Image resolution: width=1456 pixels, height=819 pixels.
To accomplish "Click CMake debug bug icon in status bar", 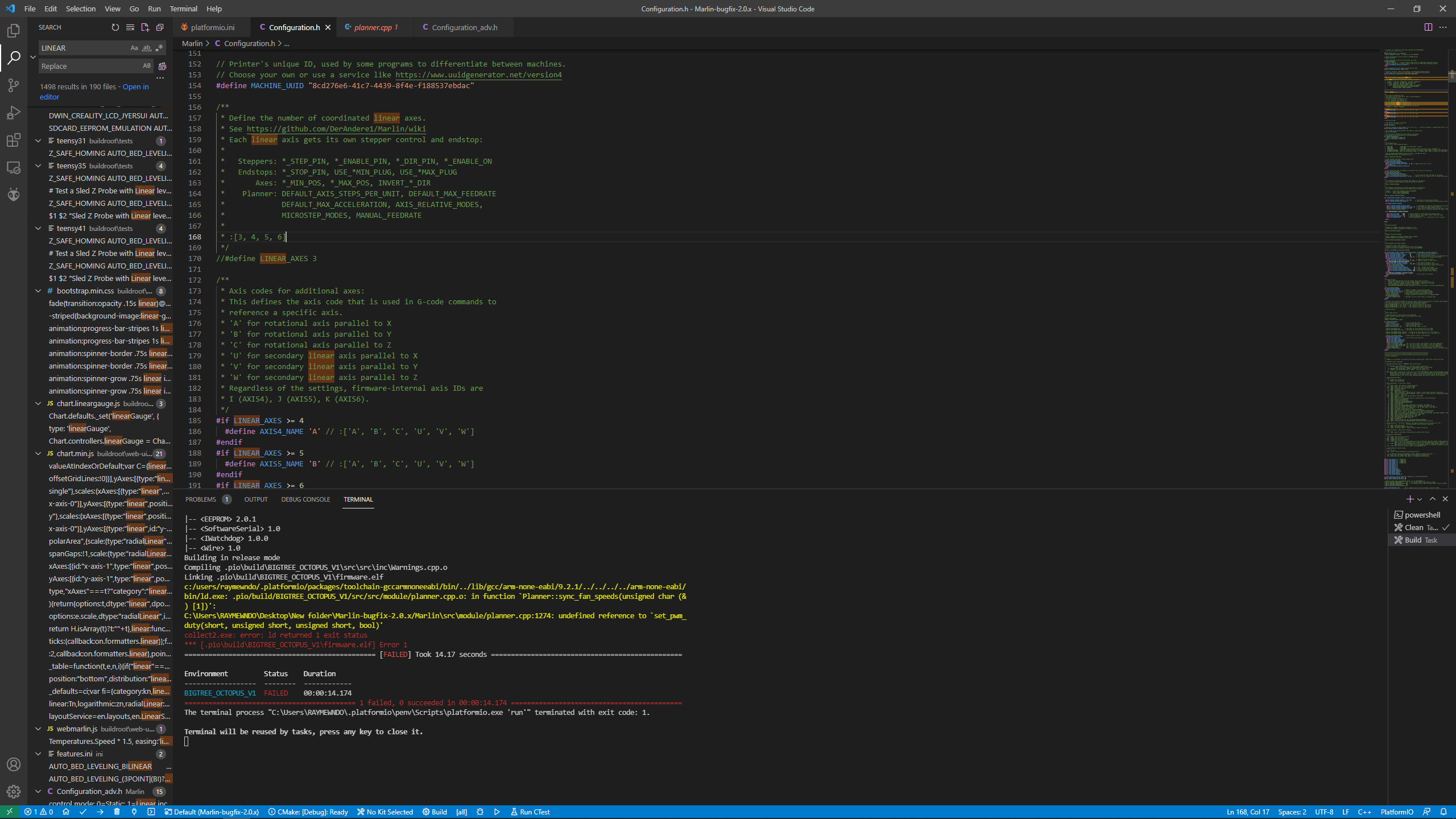I will coord(480,812).
